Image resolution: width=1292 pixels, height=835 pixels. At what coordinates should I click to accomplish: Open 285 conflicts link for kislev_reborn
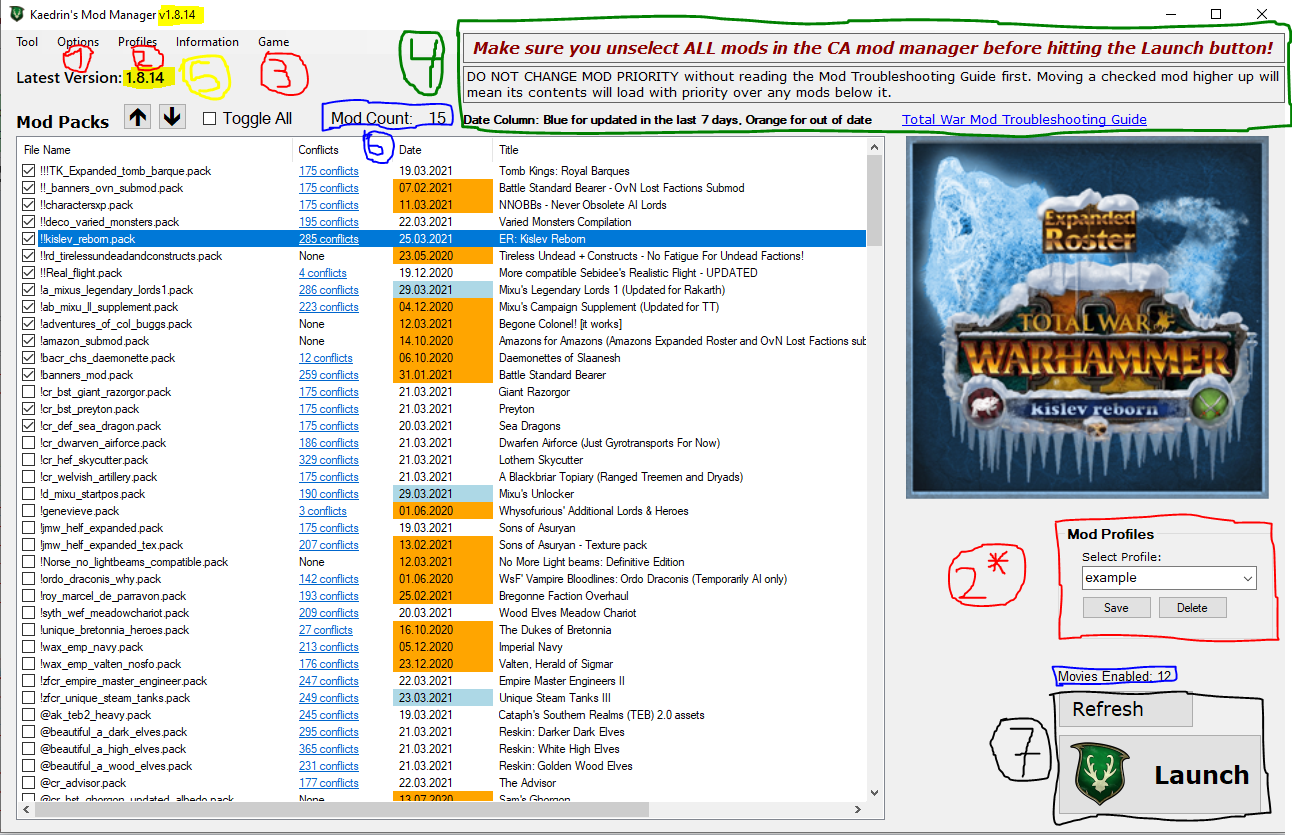(x=328, y=239)
